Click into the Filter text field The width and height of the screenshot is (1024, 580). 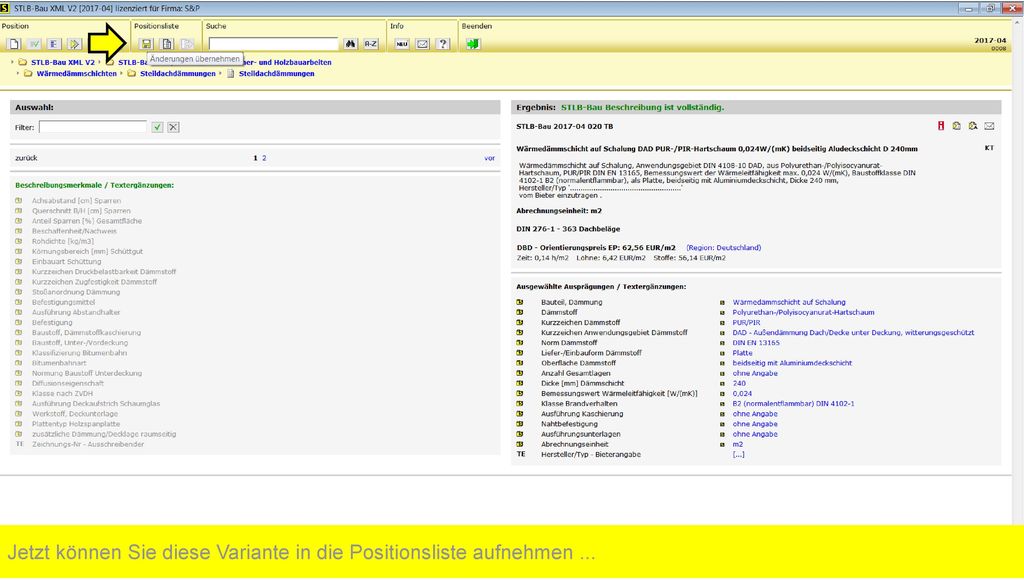pyautogui.click(x=93, y=127)
